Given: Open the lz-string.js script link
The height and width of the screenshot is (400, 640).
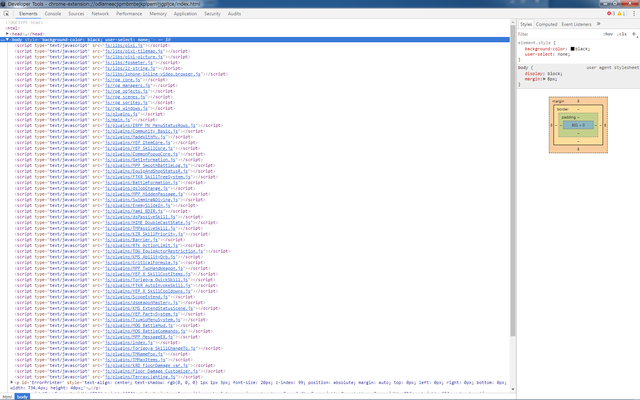Looking at the screenshot, I should [130, 68].
